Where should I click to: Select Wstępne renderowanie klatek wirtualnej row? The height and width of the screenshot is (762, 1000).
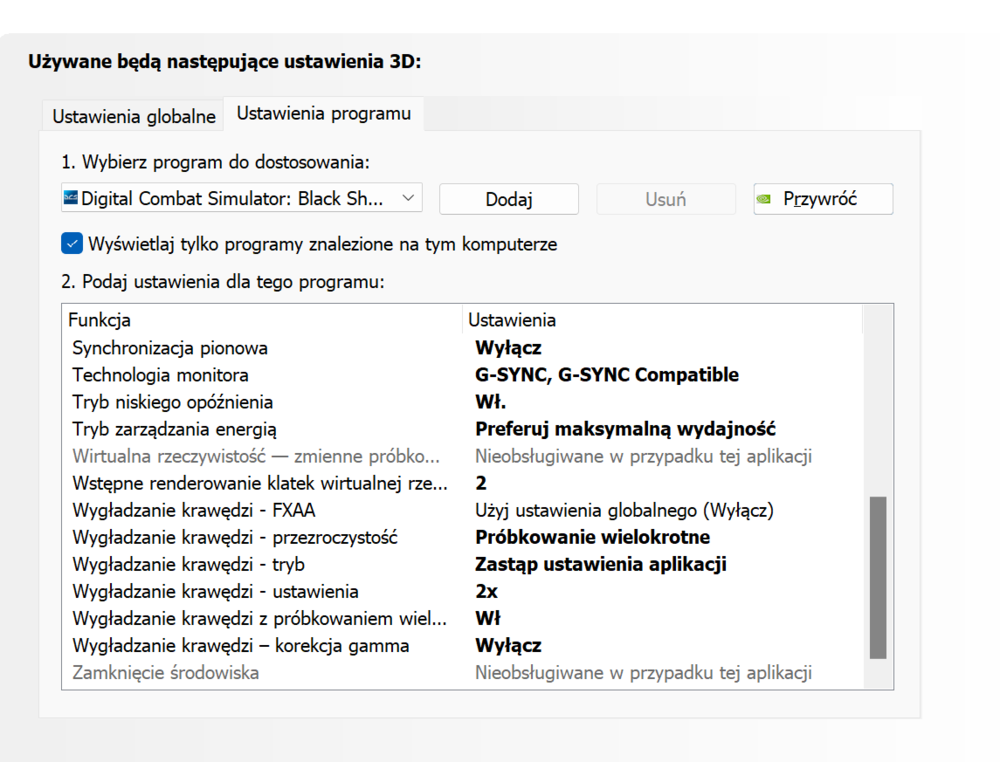462,483
